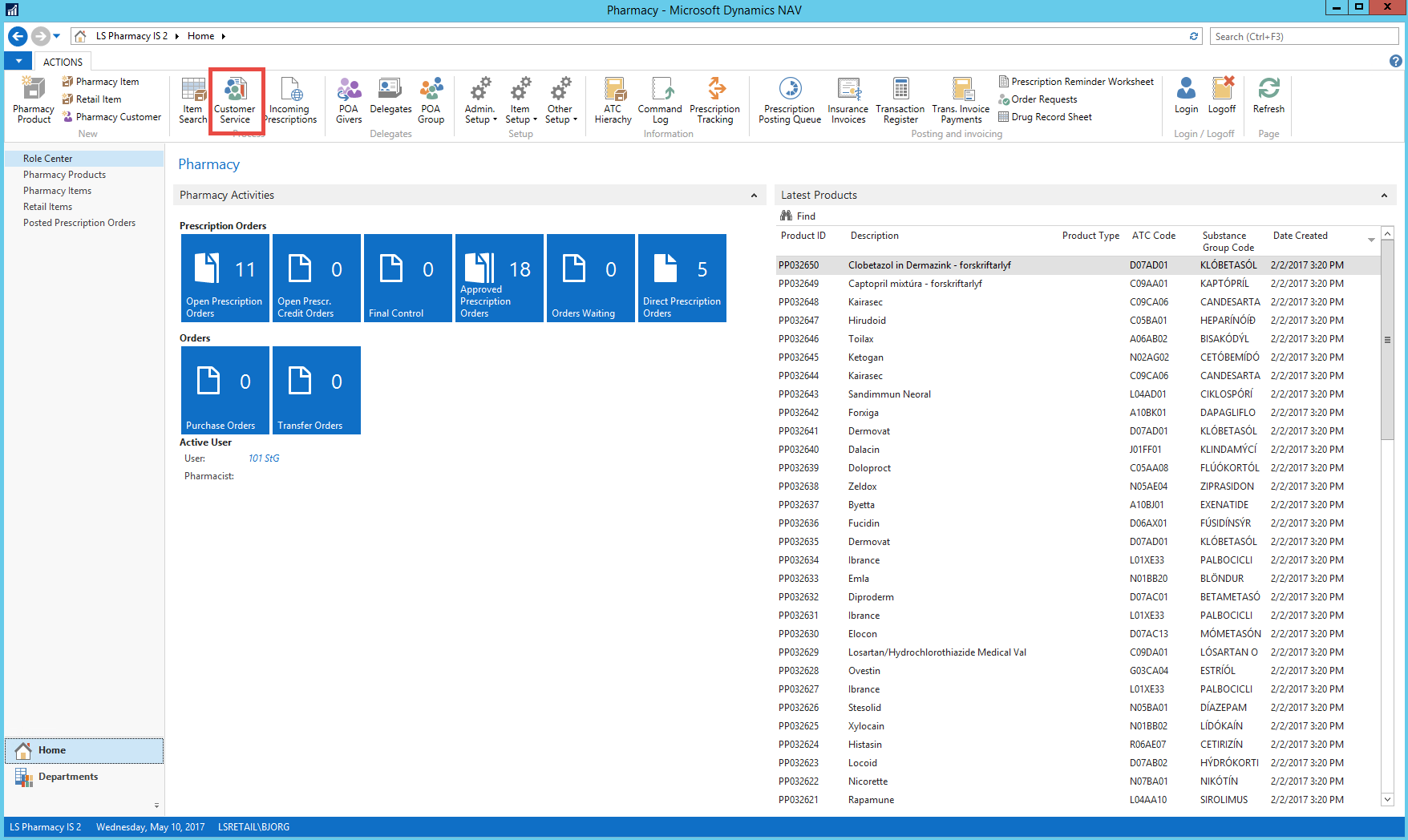The image size is (1408, 840).
Task: Click the Search input field
Action: tap(1304, 36)
